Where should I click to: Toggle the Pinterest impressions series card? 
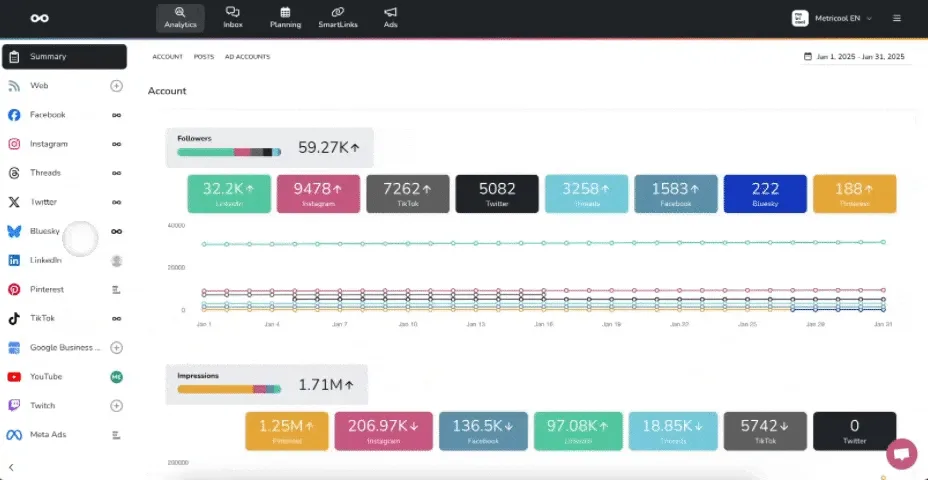pyautogui.click(x=286, y=430)
